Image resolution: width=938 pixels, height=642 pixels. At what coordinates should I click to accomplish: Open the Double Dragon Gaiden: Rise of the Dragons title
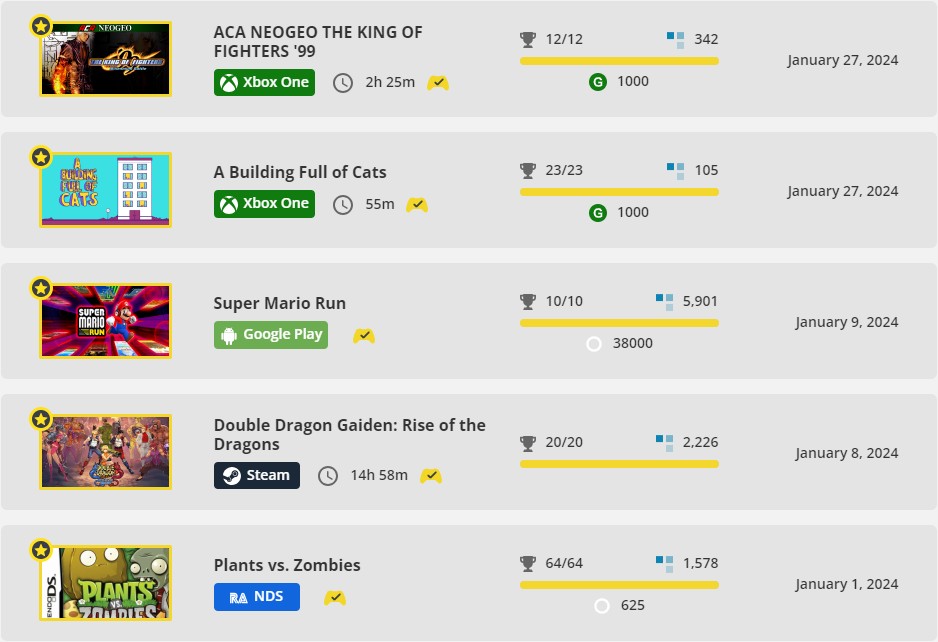(349, 434)
